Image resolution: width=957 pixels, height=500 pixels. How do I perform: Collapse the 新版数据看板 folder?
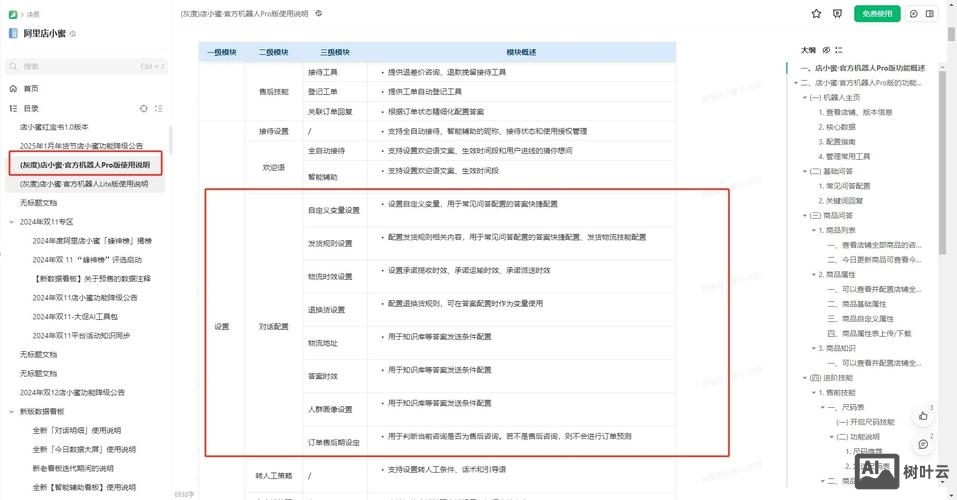12,411
